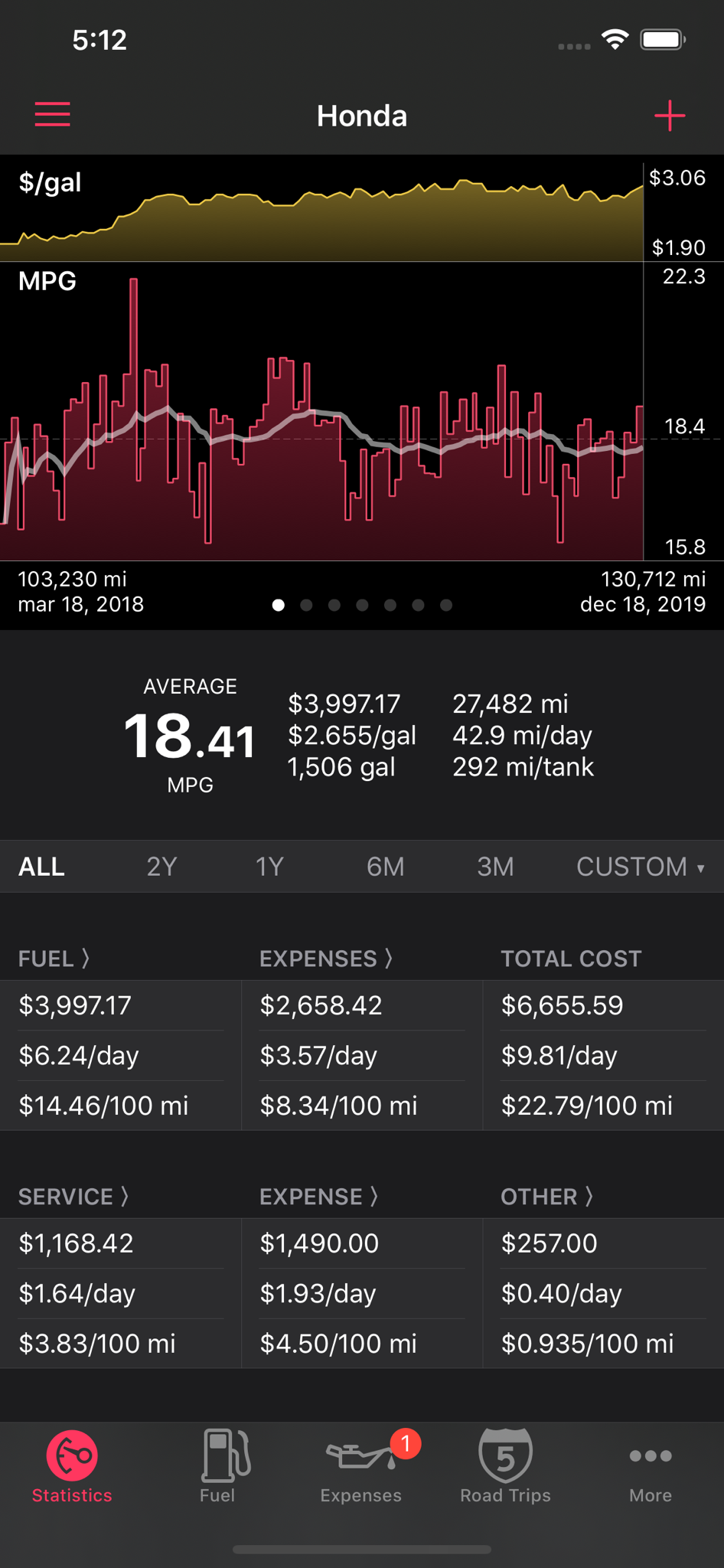Tap the Expenses notification badge
The image size is (724, 1568).
pos(406,1443)
